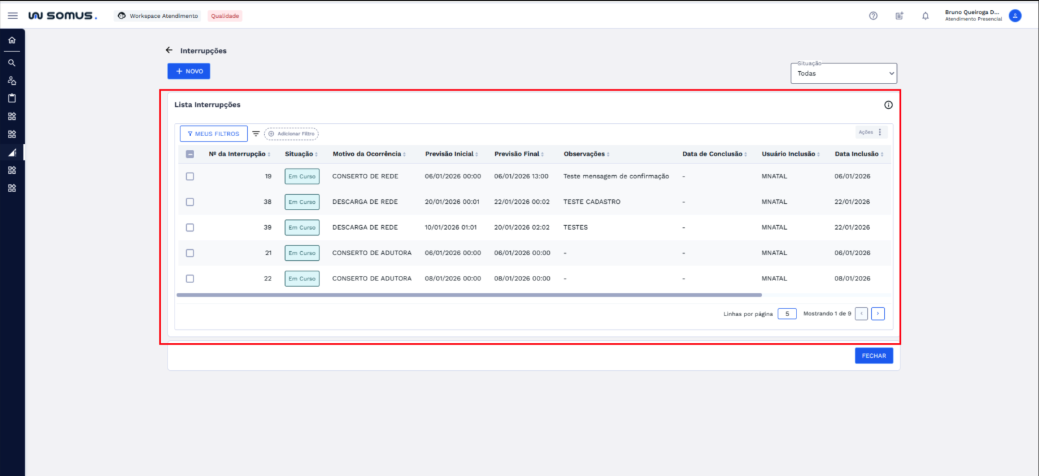Open the help question mark icon
The width and height of the screenshot is (1039, 476).
[873, 16]
